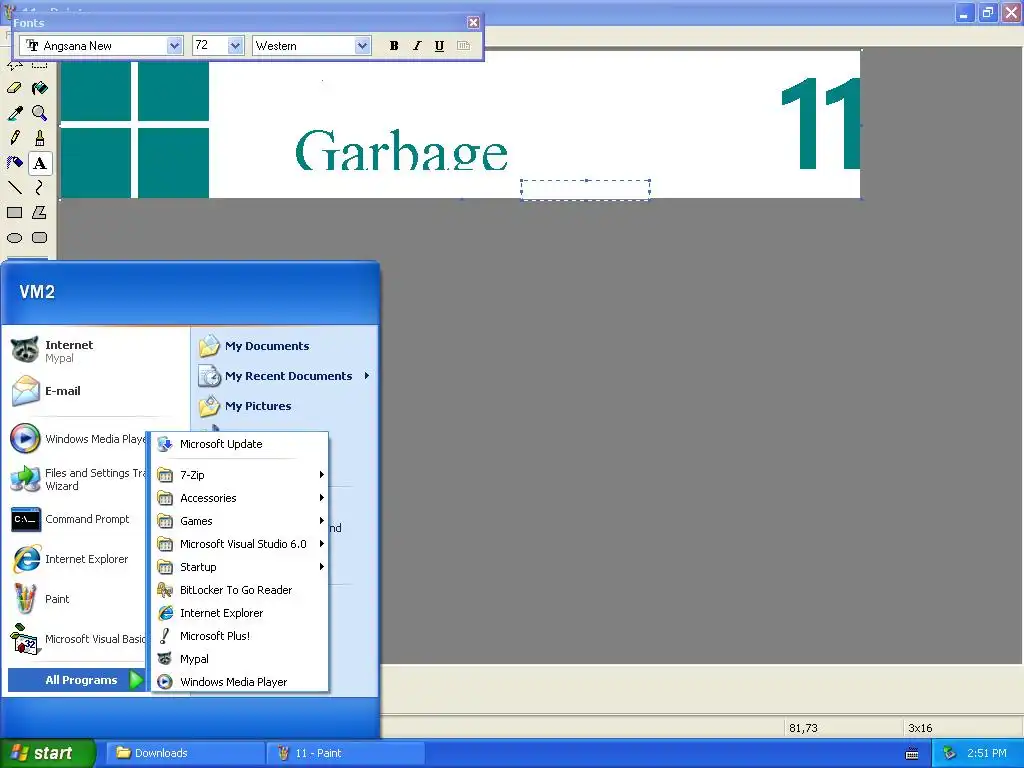1024x768 pixels.
Task: Choose Microsoft Update in programs menu
Action: pos(240,444)
